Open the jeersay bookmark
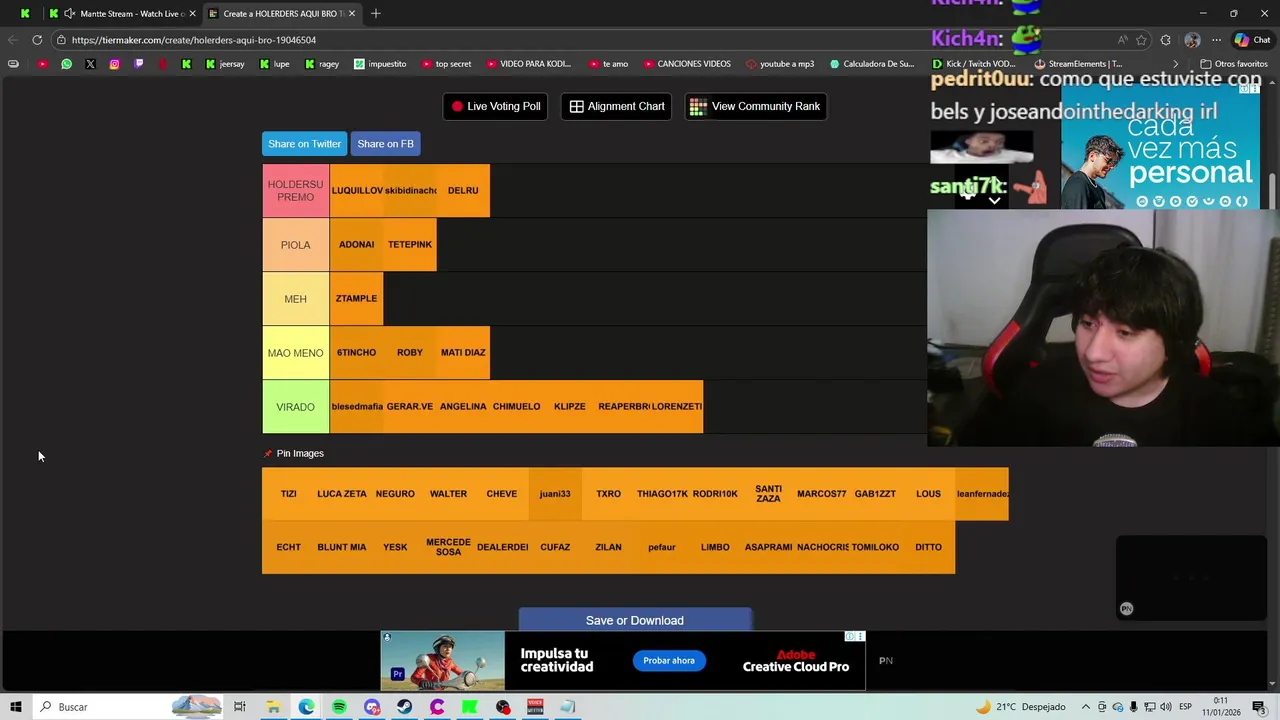 pyautogui.click(x=225, y=64)
